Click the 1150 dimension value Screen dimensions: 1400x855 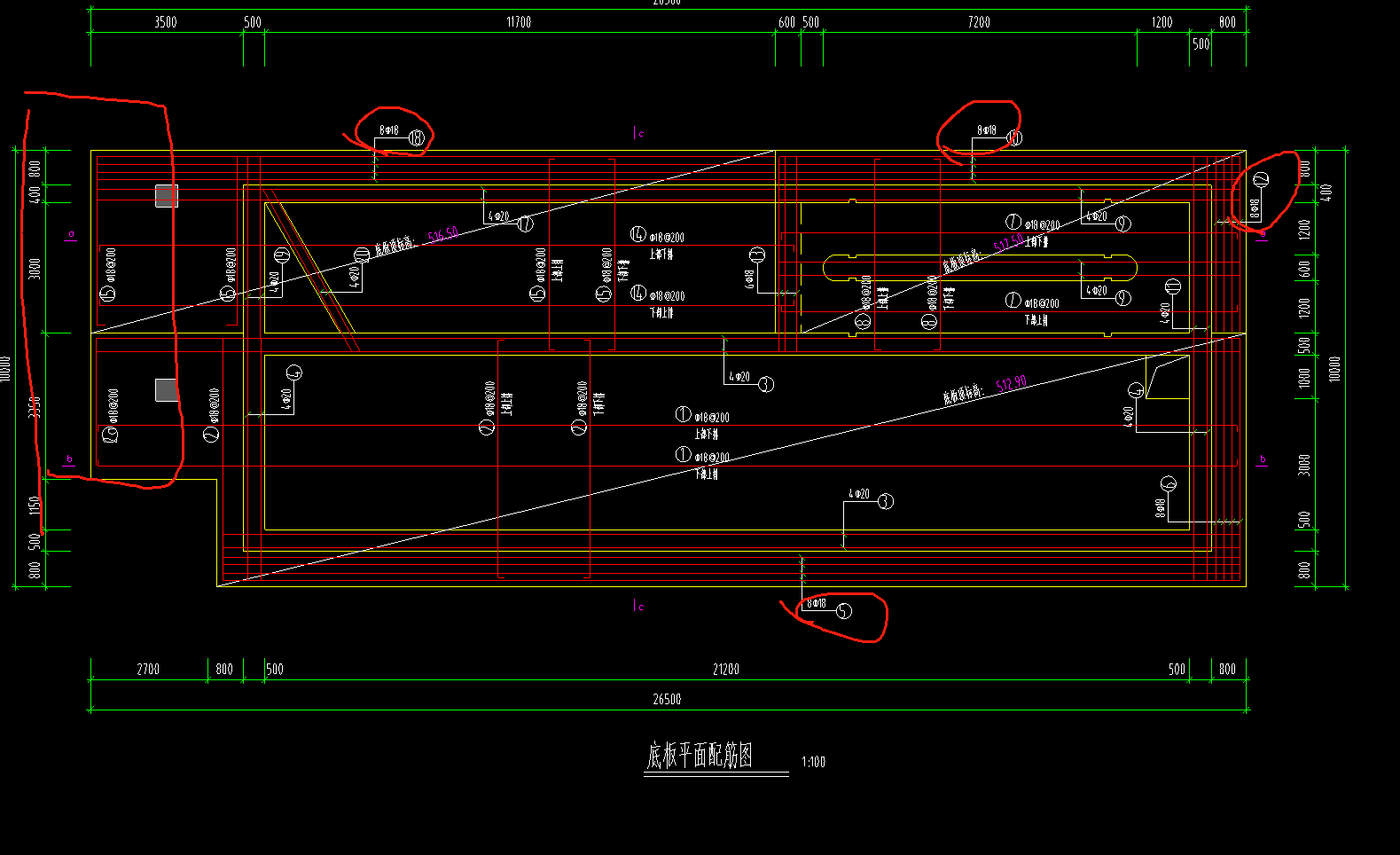click(x=35, y=505)
